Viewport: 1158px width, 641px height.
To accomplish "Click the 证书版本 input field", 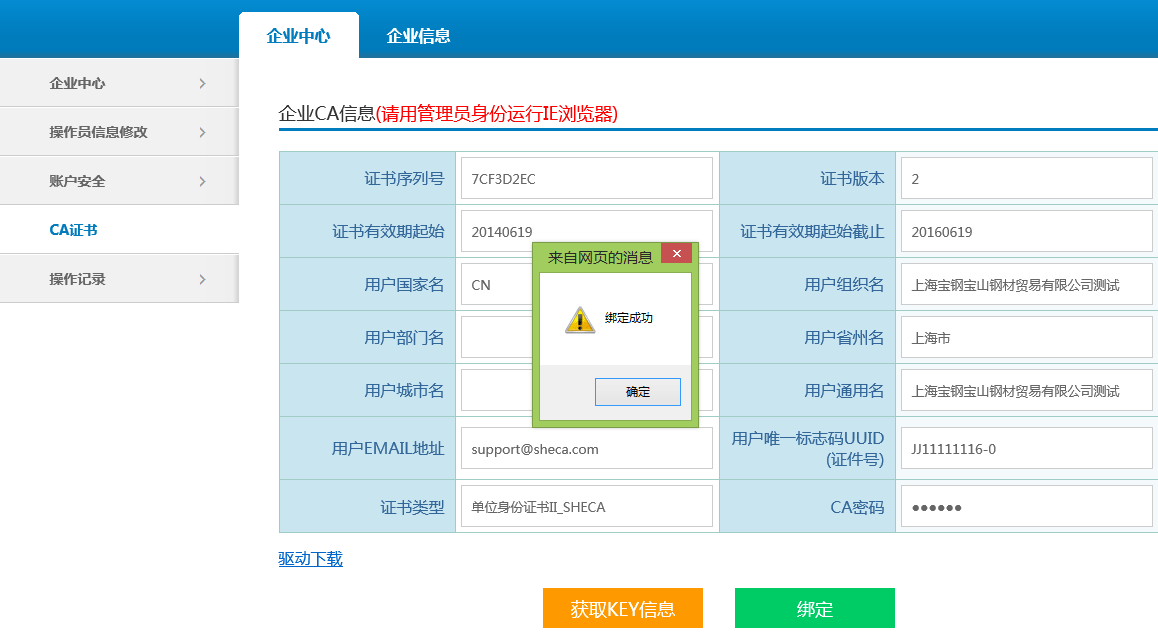I will coord(1026,179).
